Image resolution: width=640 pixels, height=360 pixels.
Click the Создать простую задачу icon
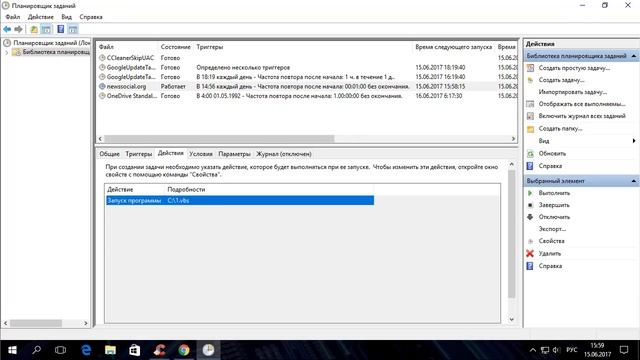(x=530, y=68)
